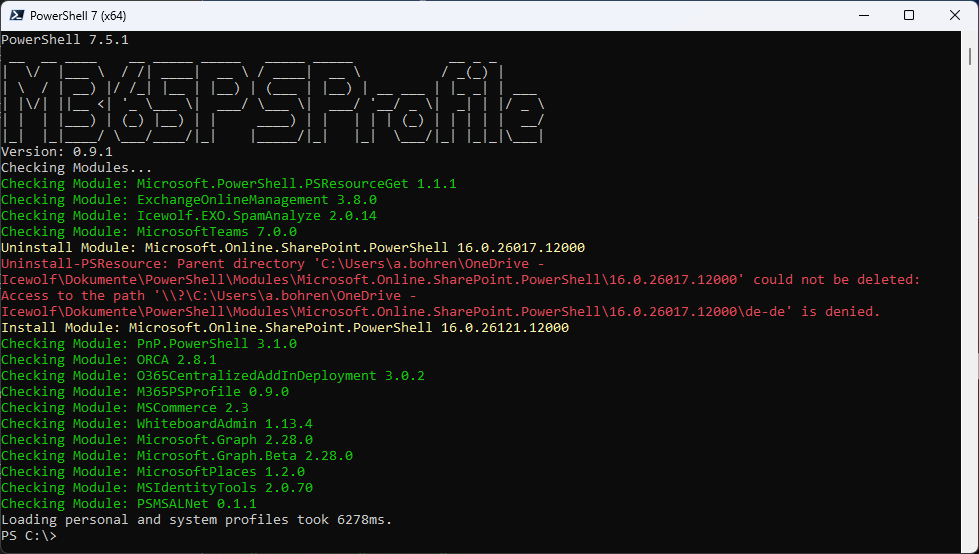Click the M365PSProfile 0.9.0 line
The image size is (979, 554).
(145, 392)
